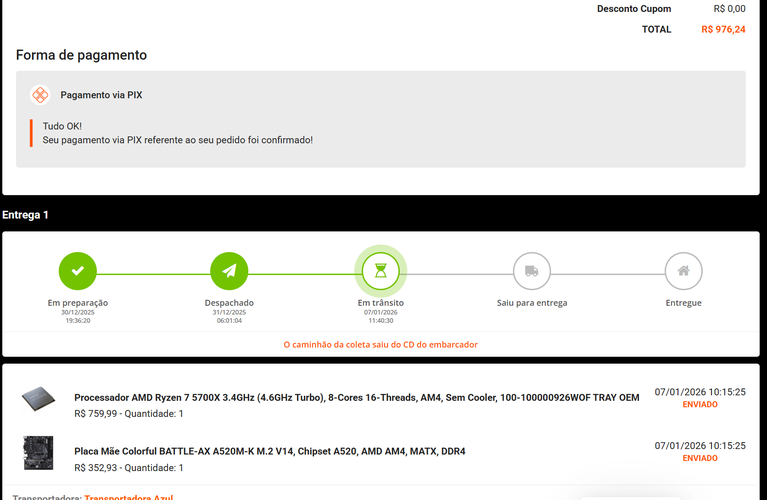Screen dimensions: 767x500
Task: Click the date '07/01/2026' under Em trânsito
Action: pyautogui.click(x=381, y=312)
